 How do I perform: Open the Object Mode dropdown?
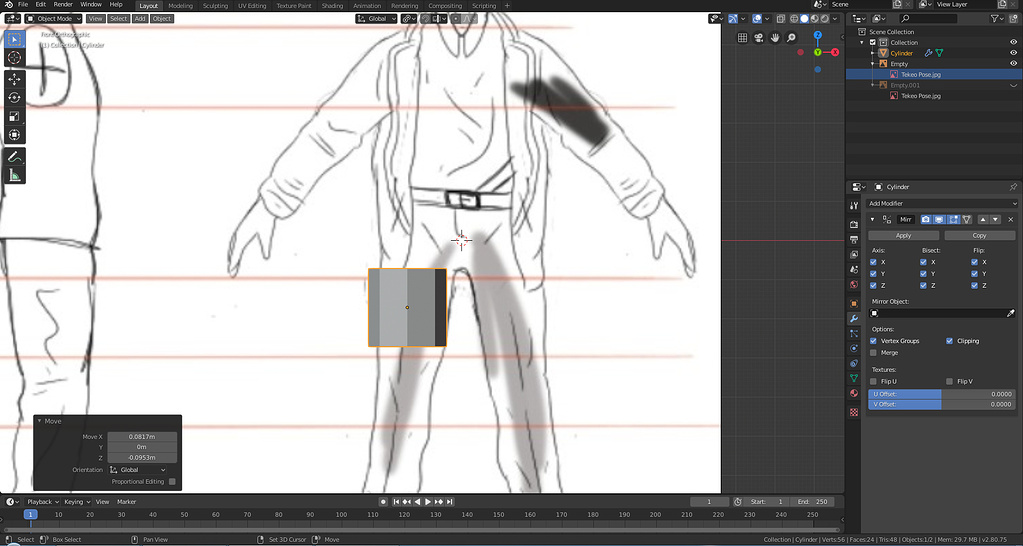(53, 19)
